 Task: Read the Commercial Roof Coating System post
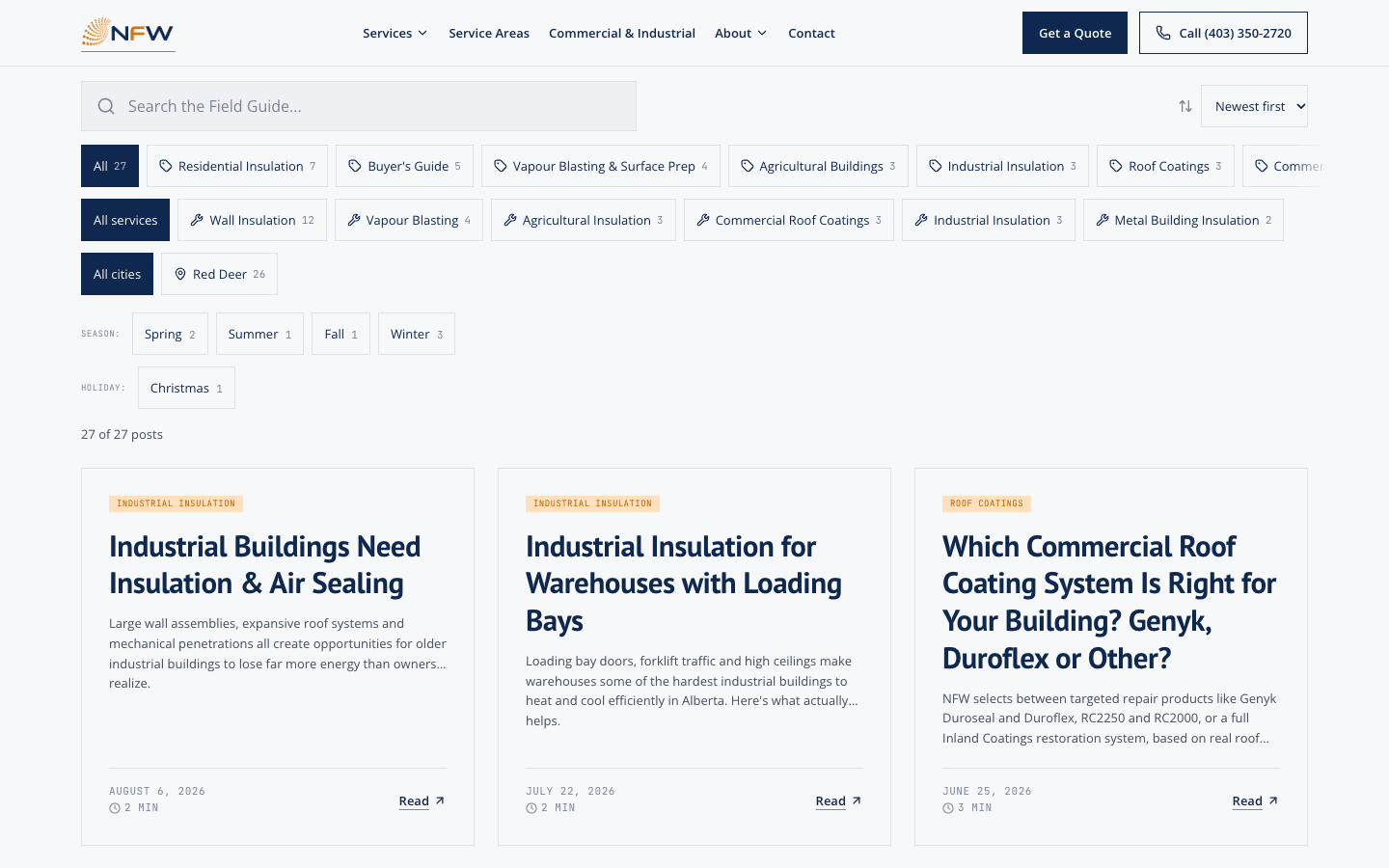[x=1255, y=800]
